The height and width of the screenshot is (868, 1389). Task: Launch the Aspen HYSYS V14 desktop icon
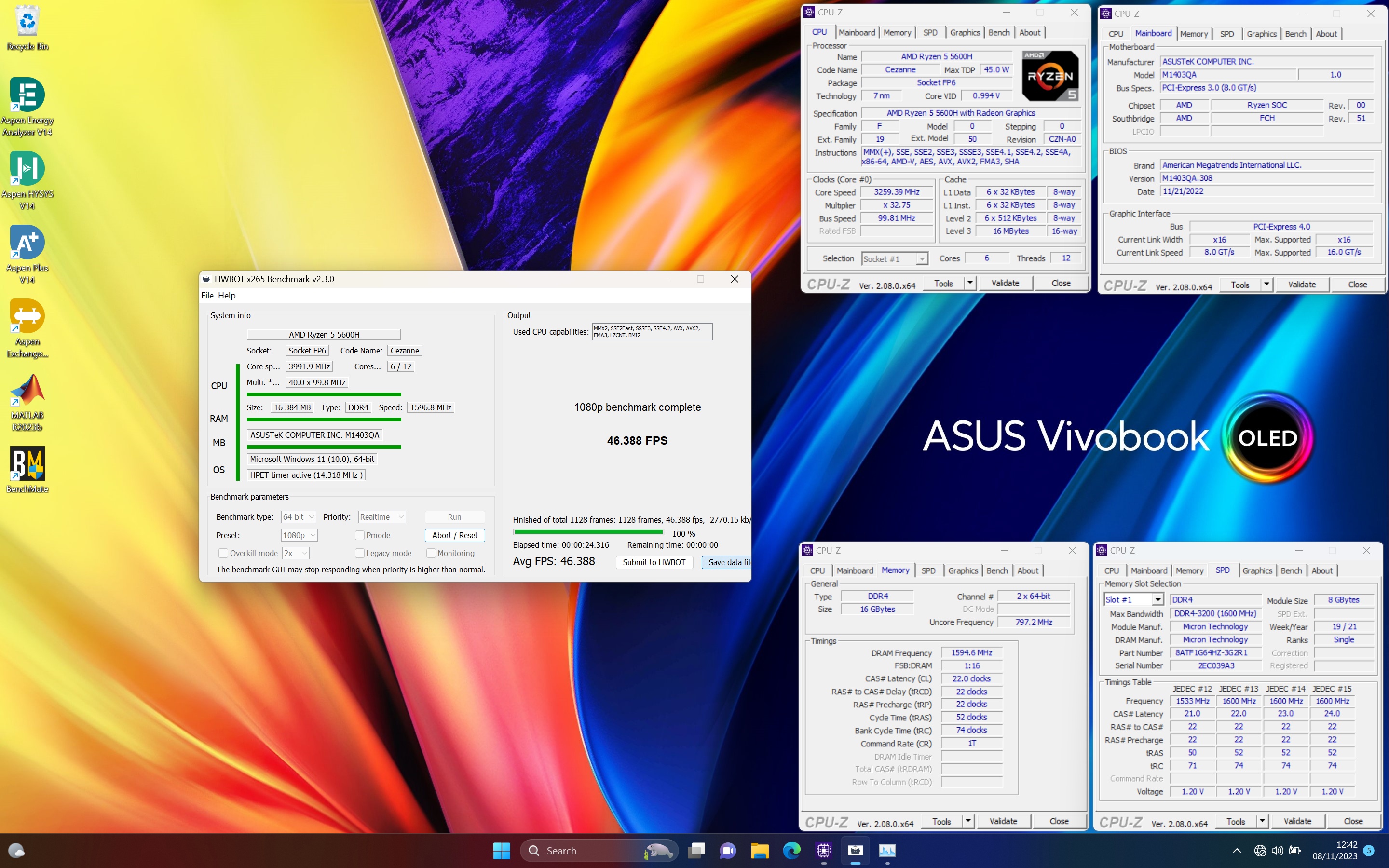pos(27,180)
